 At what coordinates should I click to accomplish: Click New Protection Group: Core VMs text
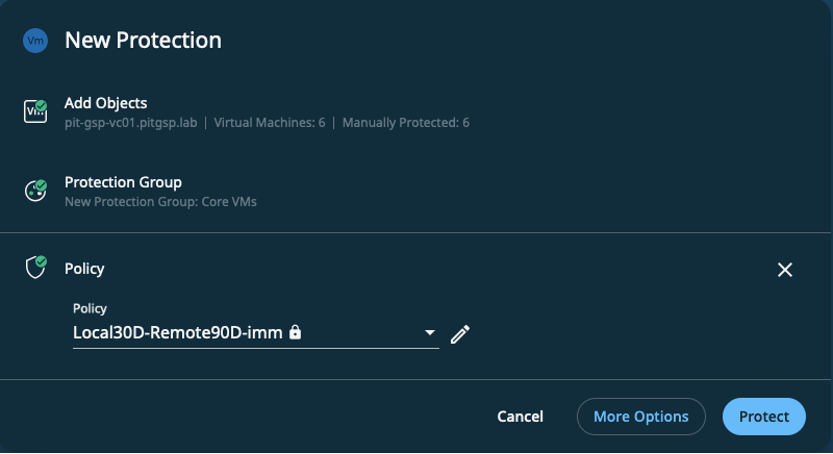[x=160, y=202]
